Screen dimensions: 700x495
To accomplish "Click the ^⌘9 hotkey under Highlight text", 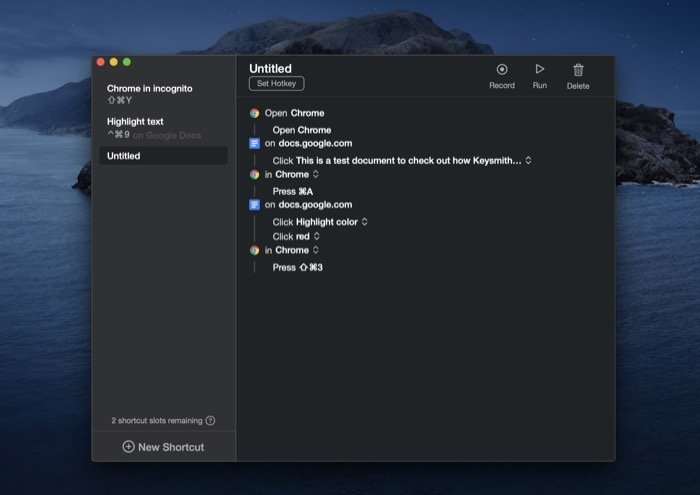I will (x=118, y=134).
